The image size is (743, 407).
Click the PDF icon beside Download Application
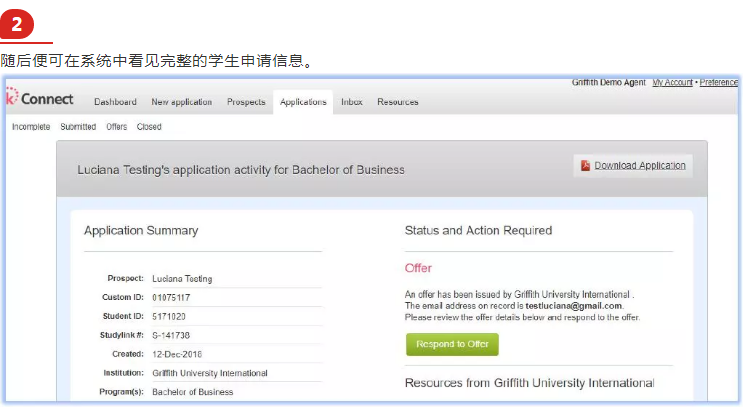[586, 165]
